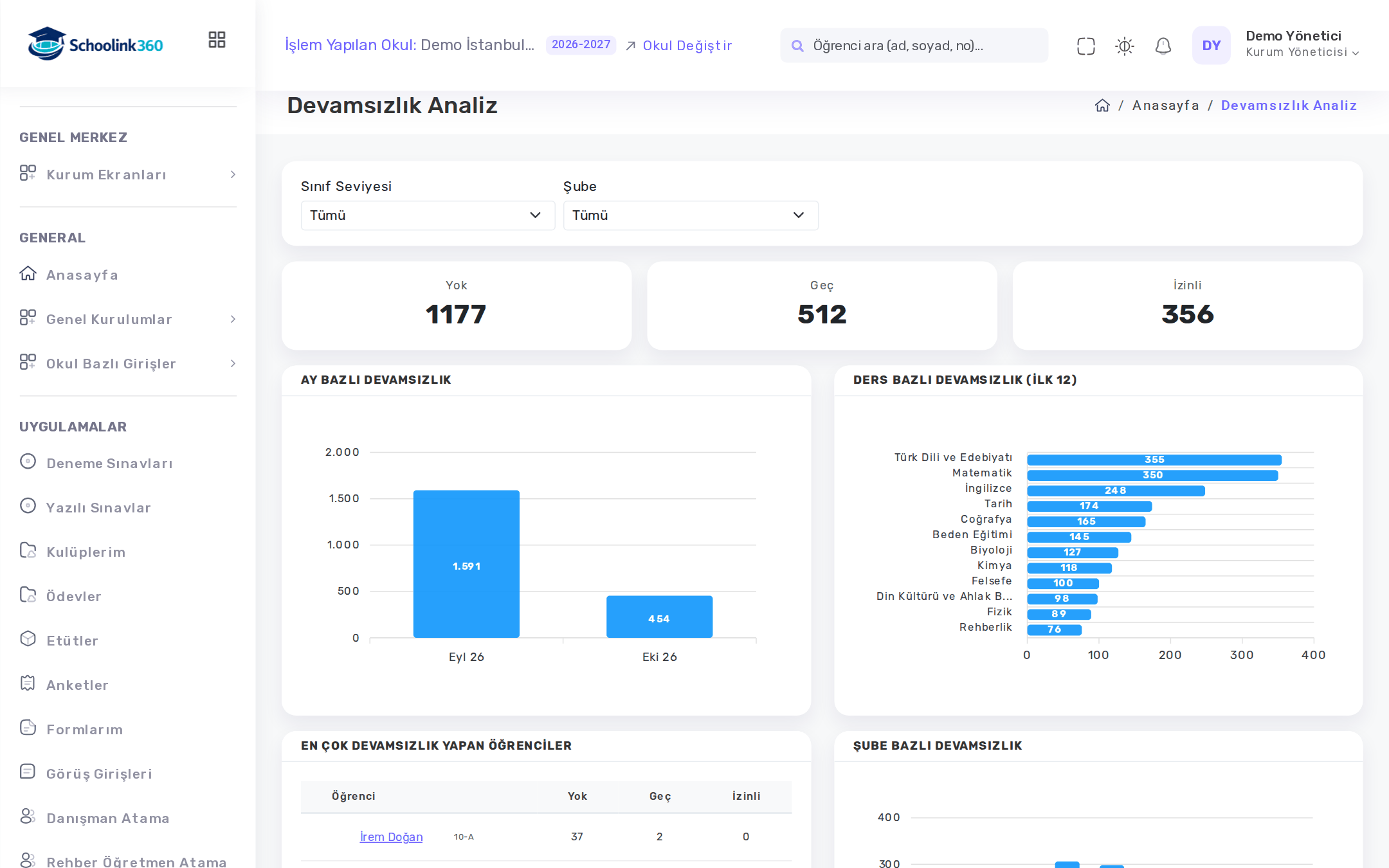
Task: Click the Yazılı Sınavlar icon
Action: point(28,506)
